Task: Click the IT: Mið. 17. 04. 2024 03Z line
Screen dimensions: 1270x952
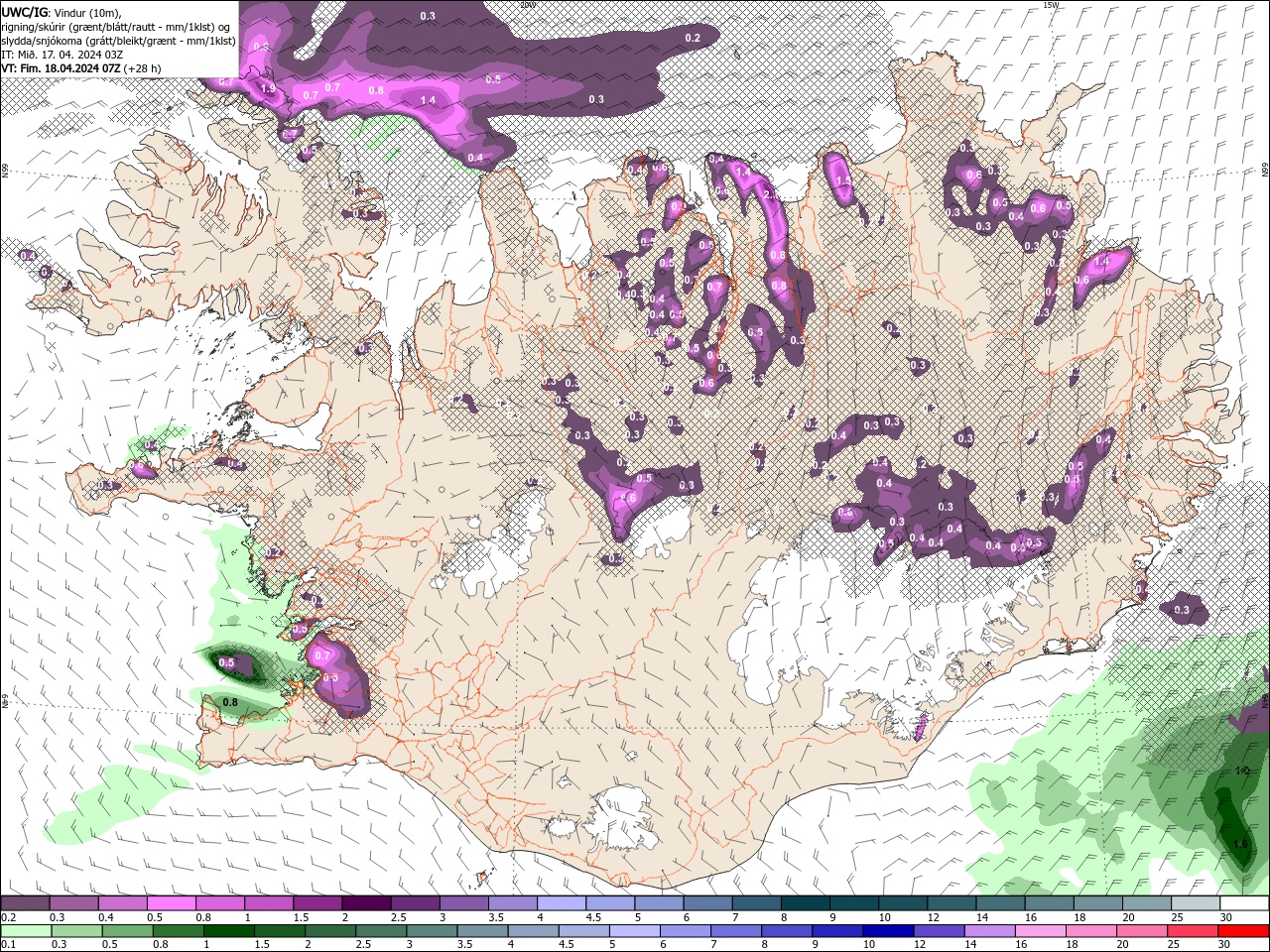Action: click(63, 55)
